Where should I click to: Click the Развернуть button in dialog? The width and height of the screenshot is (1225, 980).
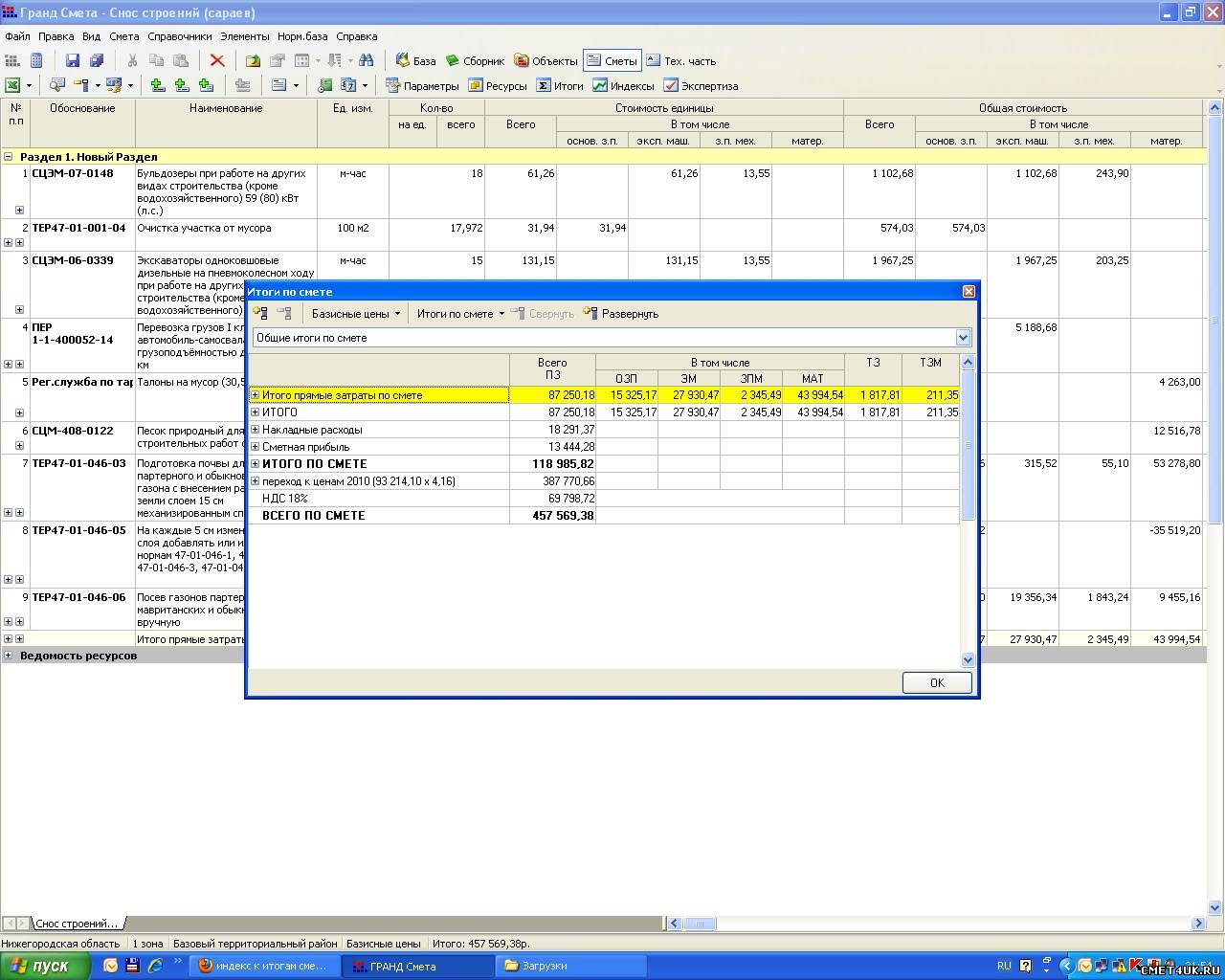(x=621, y=314)
